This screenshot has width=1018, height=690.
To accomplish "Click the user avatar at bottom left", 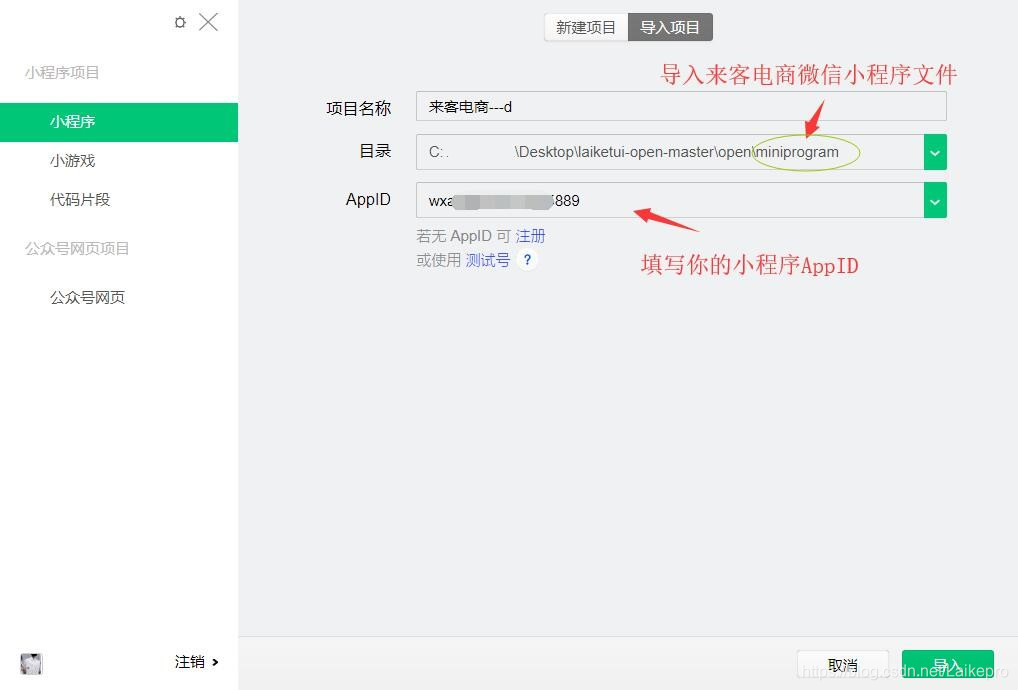I will coord(31,663).
